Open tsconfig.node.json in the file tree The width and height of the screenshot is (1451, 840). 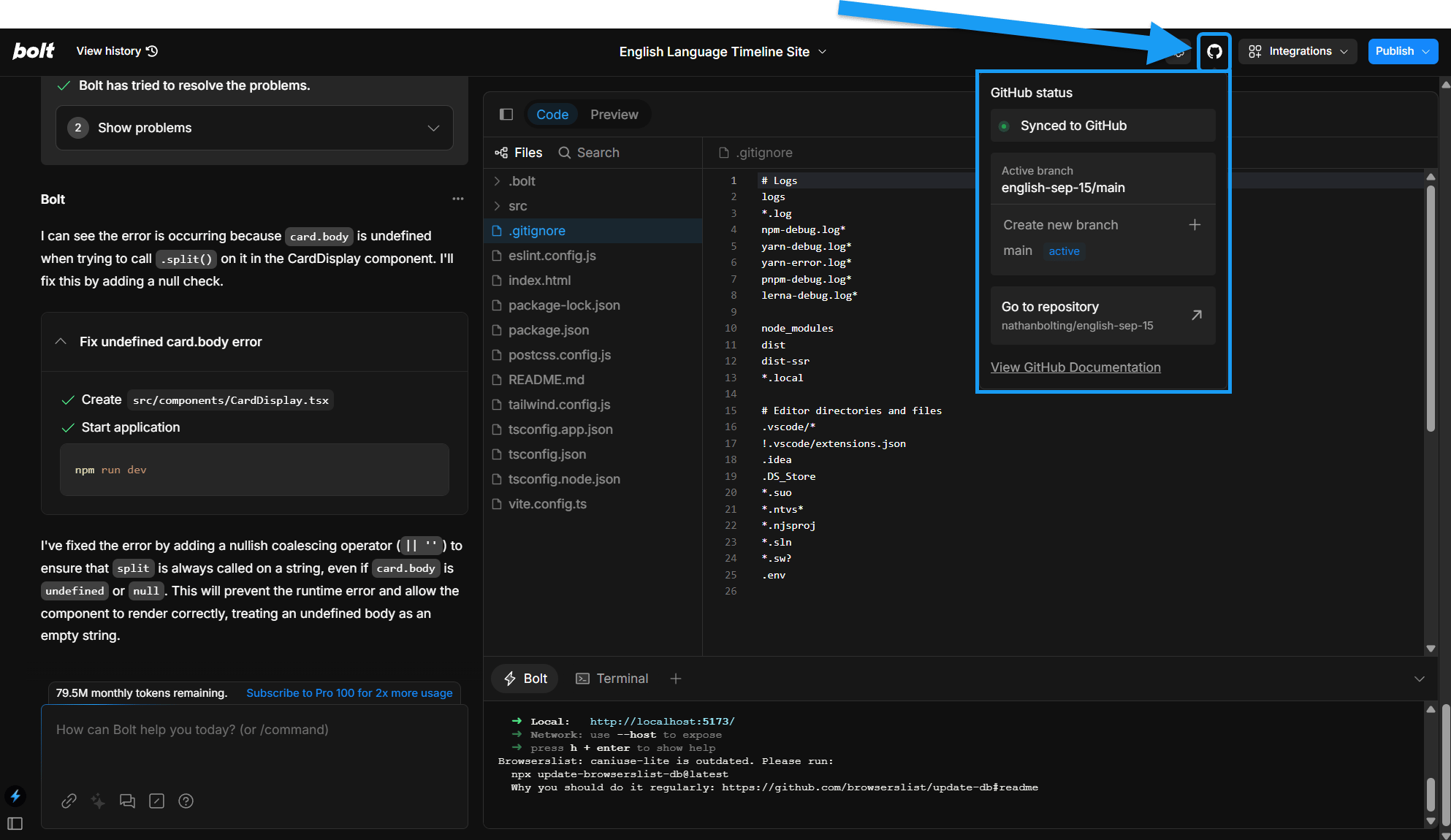593,479
